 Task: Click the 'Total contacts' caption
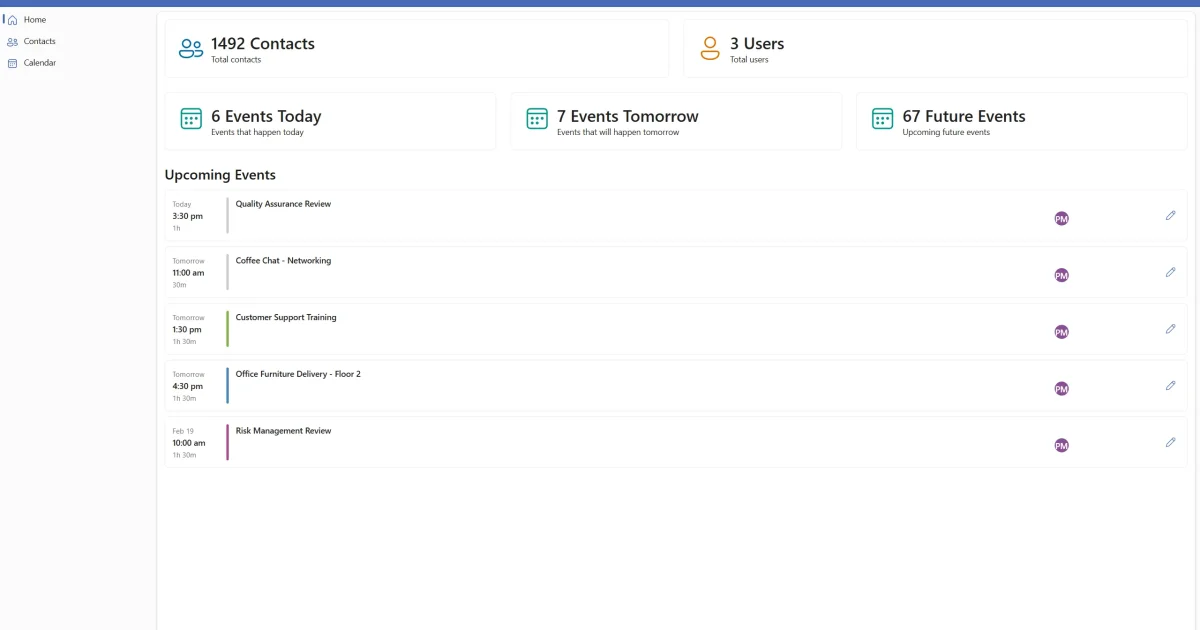[236, 60]
